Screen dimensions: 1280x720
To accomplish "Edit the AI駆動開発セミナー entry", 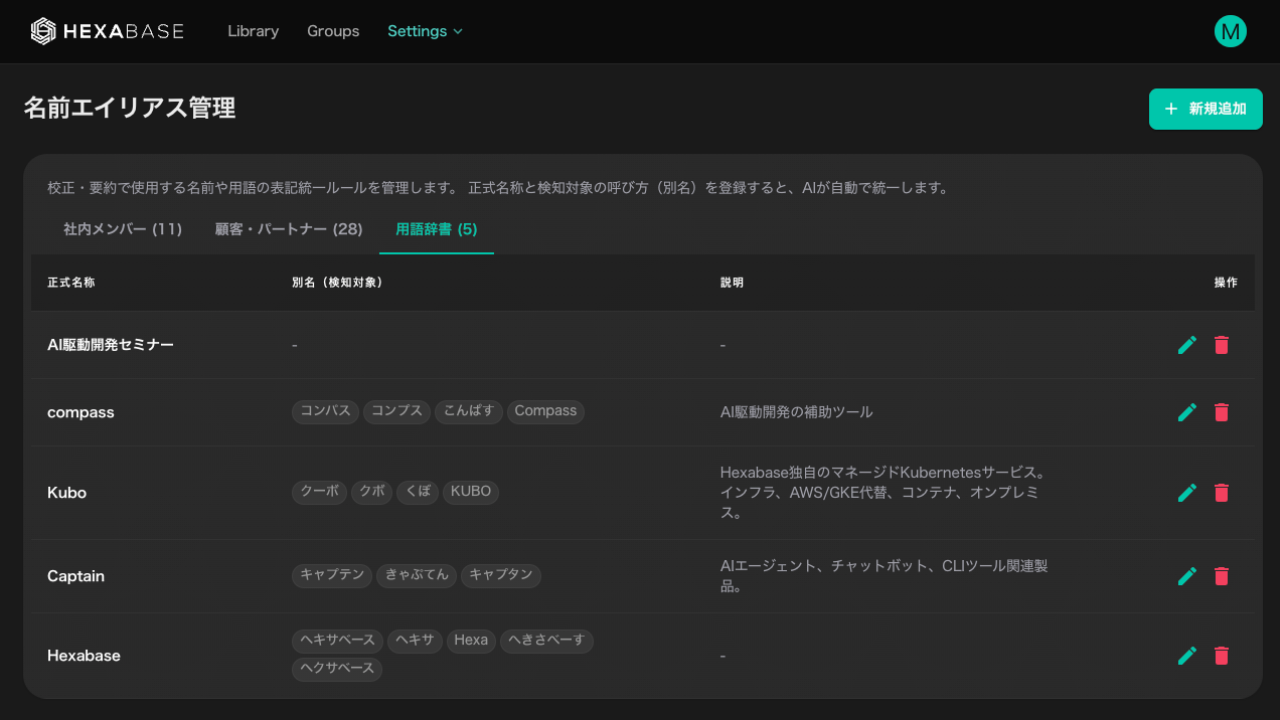I will (x=1187, y=345).
